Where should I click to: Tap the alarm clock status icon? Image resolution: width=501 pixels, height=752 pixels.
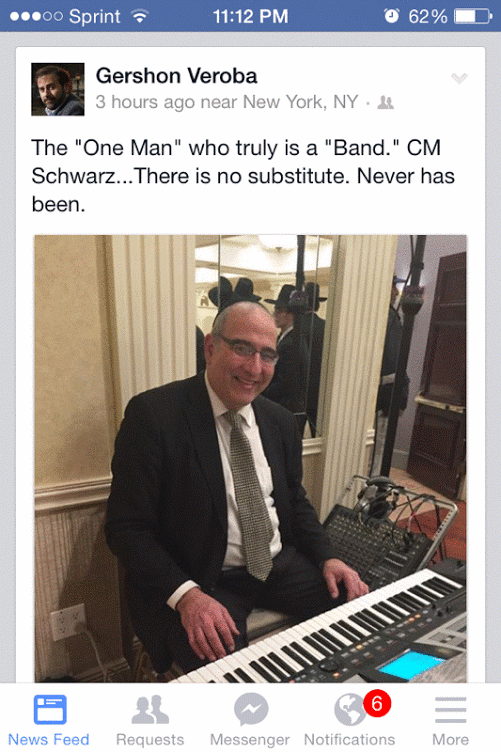point(391,16)
